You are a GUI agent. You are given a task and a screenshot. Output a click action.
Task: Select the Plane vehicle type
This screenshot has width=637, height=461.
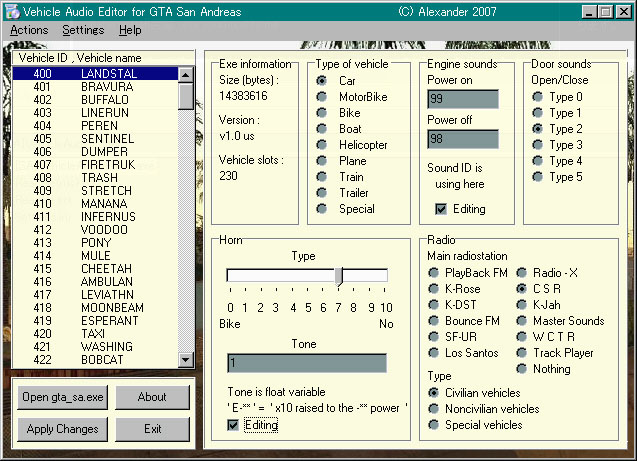pyautogui.click(x=322, y=161)
